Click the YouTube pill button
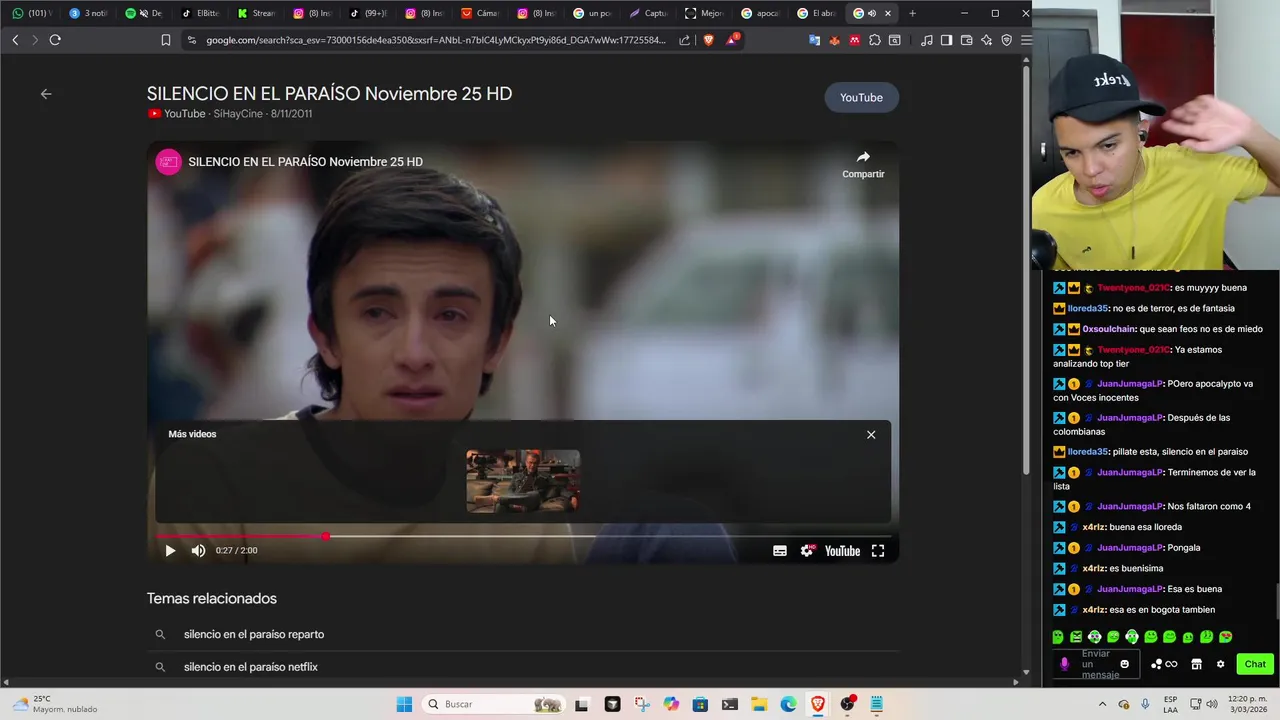The height and width of the screenshot is (720, 1280). [x=861, y=97]
